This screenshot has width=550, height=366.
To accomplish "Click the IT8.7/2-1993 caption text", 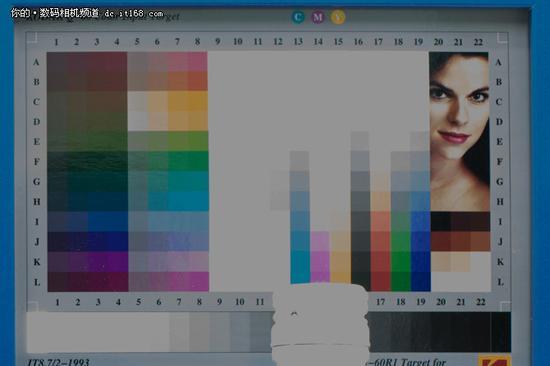I will (x=58, y=362).
